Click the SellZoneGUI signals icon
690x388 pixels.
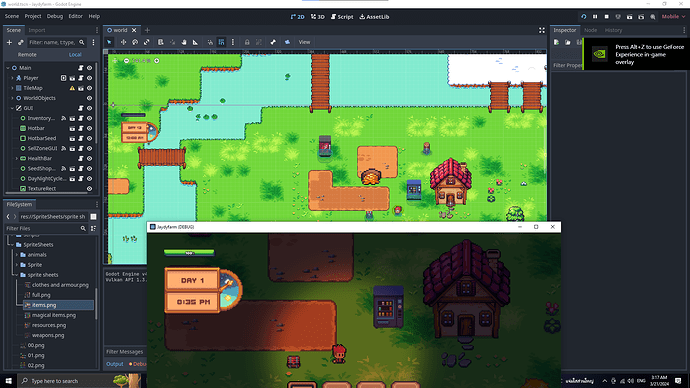click(64, 149)
